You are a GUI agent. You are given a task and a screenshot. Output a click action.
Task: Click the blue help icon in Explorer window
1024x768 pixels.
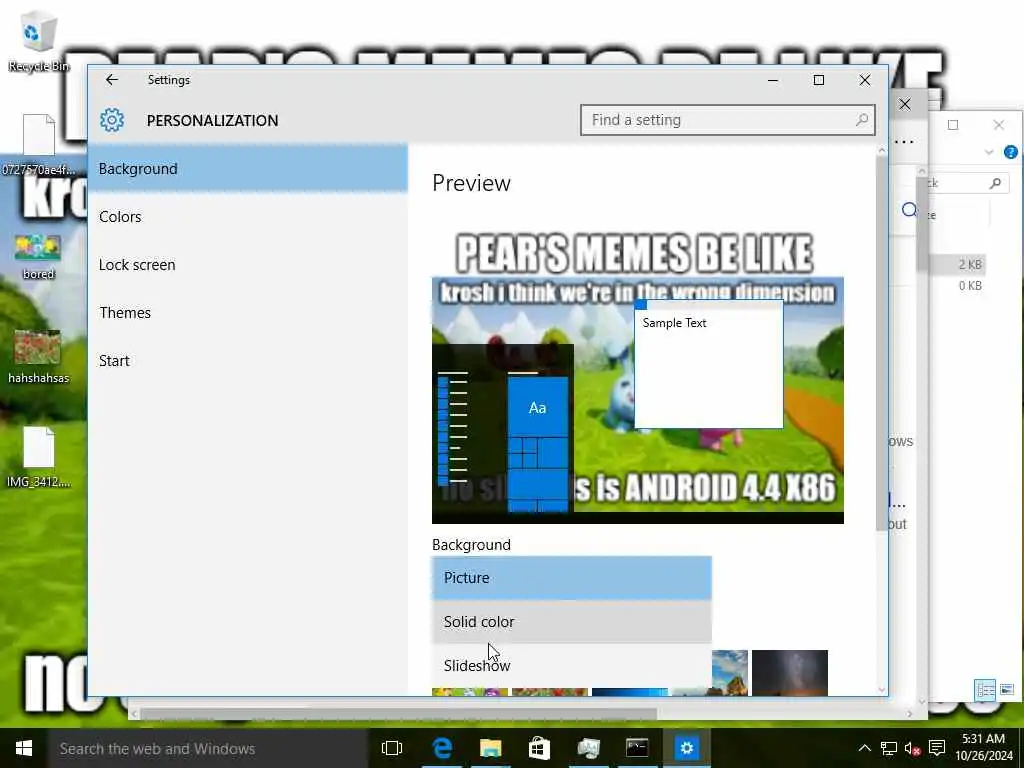pos(1010,152)
